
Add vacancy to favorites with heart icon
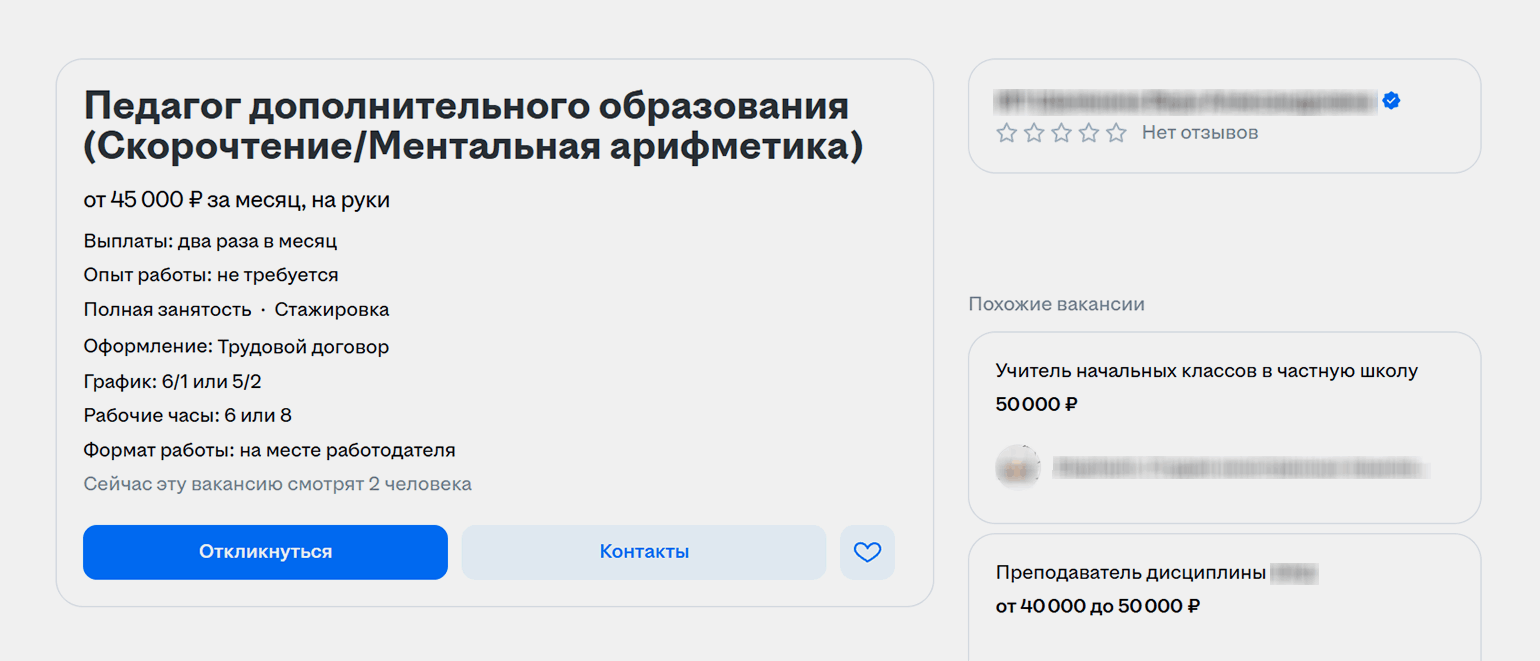(867, 552)
